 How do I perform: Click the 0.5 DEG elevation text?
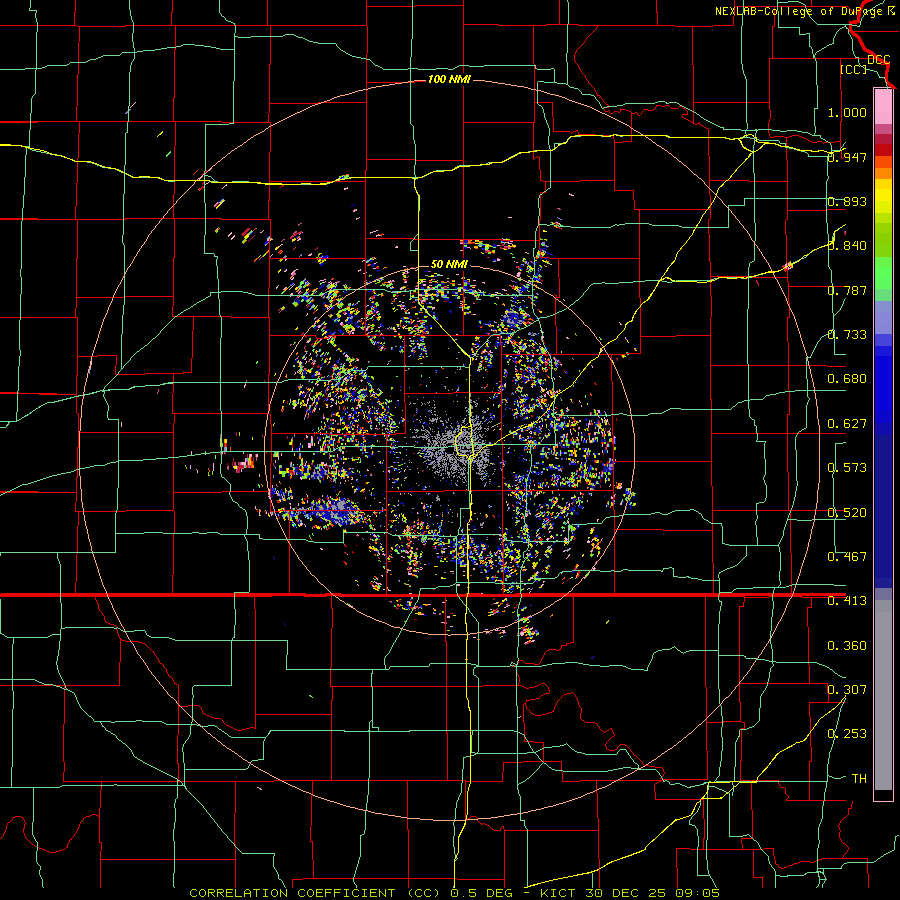[483, 893]
